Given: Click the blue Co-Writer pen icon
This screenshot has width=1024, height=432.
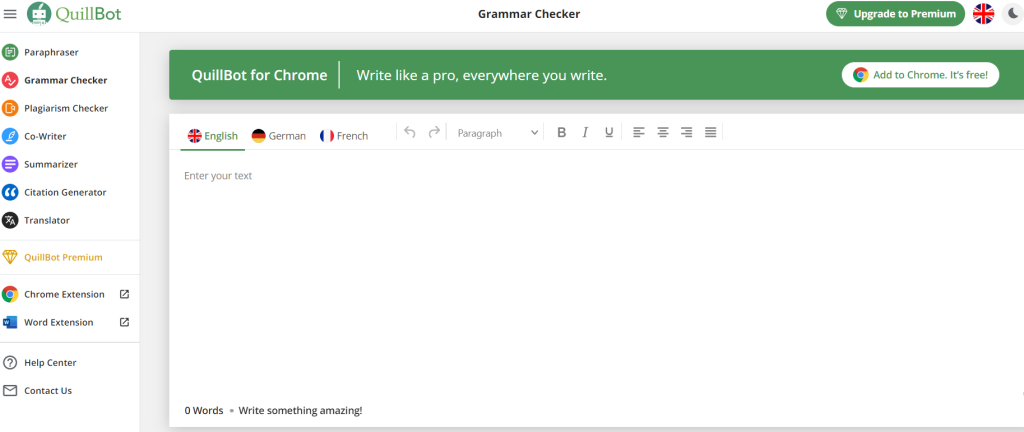Looking at the screenshot, I should (10, 136).
